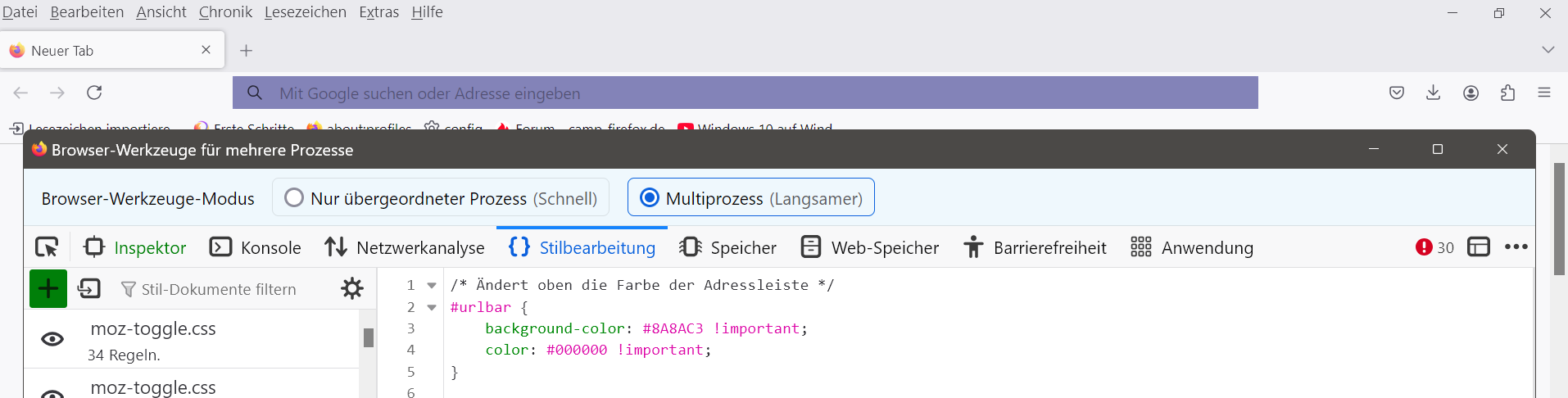Switch to the Konsole tab
The height and width of the screenshot is (398, 1568).
[x=256, y=247]
